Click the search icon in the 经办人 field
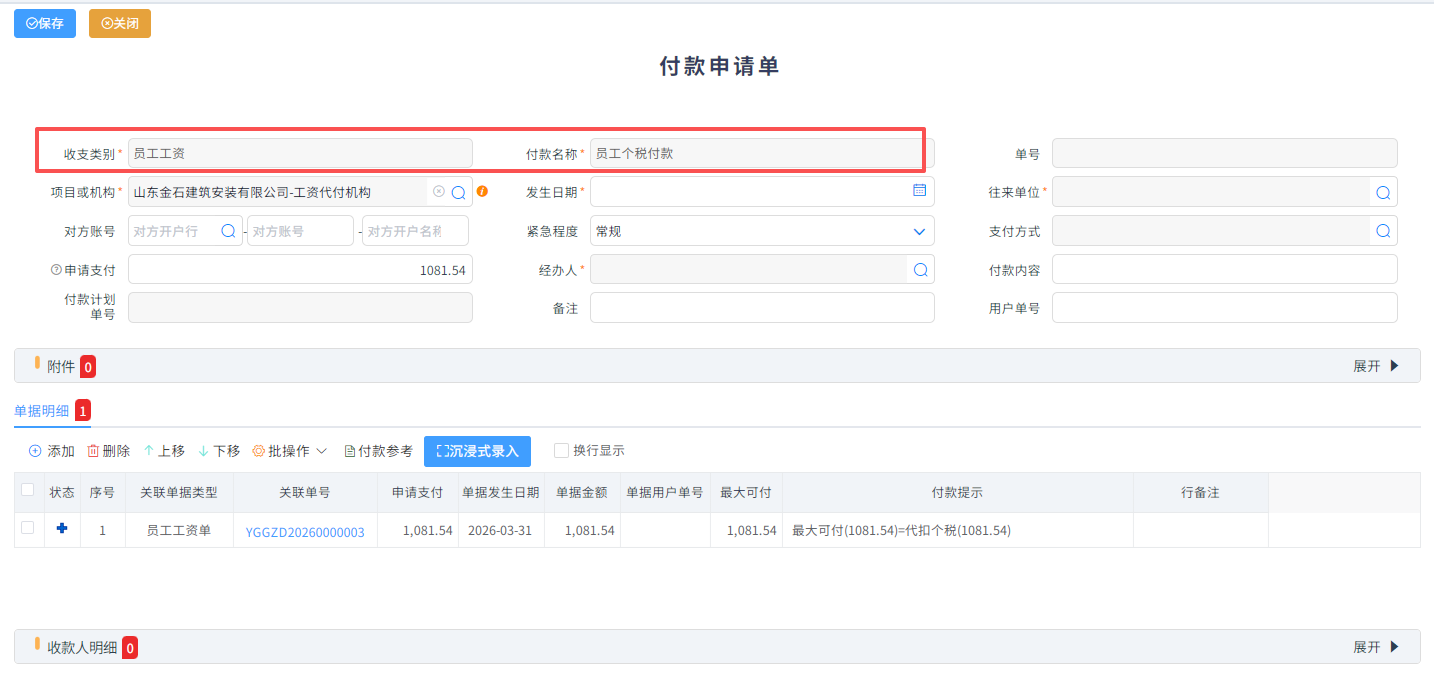This screenshot has height=693, width=1434. 919,270
